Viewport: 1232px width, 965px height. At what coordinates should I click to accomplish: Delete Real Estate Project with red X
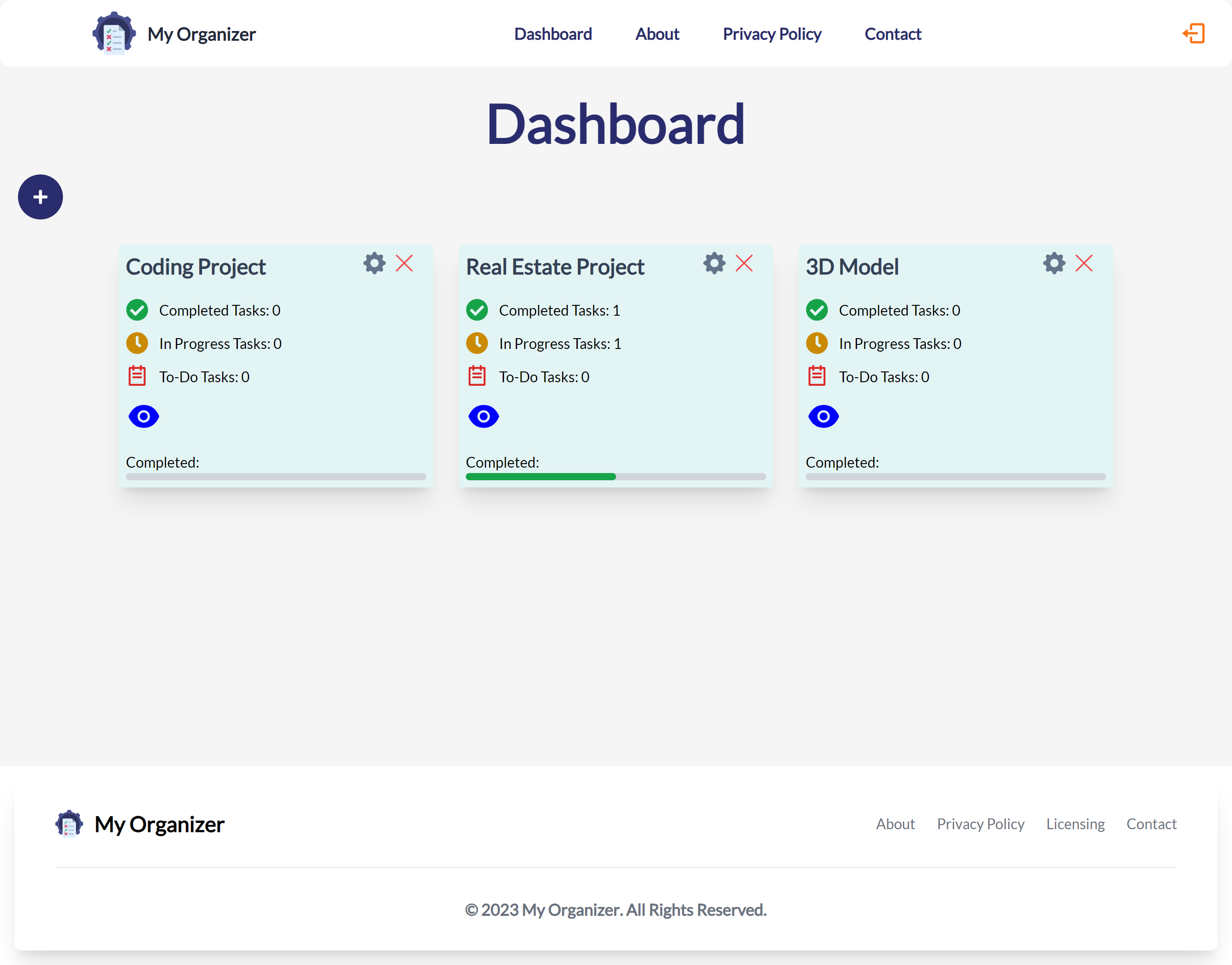tap(745, 264)
